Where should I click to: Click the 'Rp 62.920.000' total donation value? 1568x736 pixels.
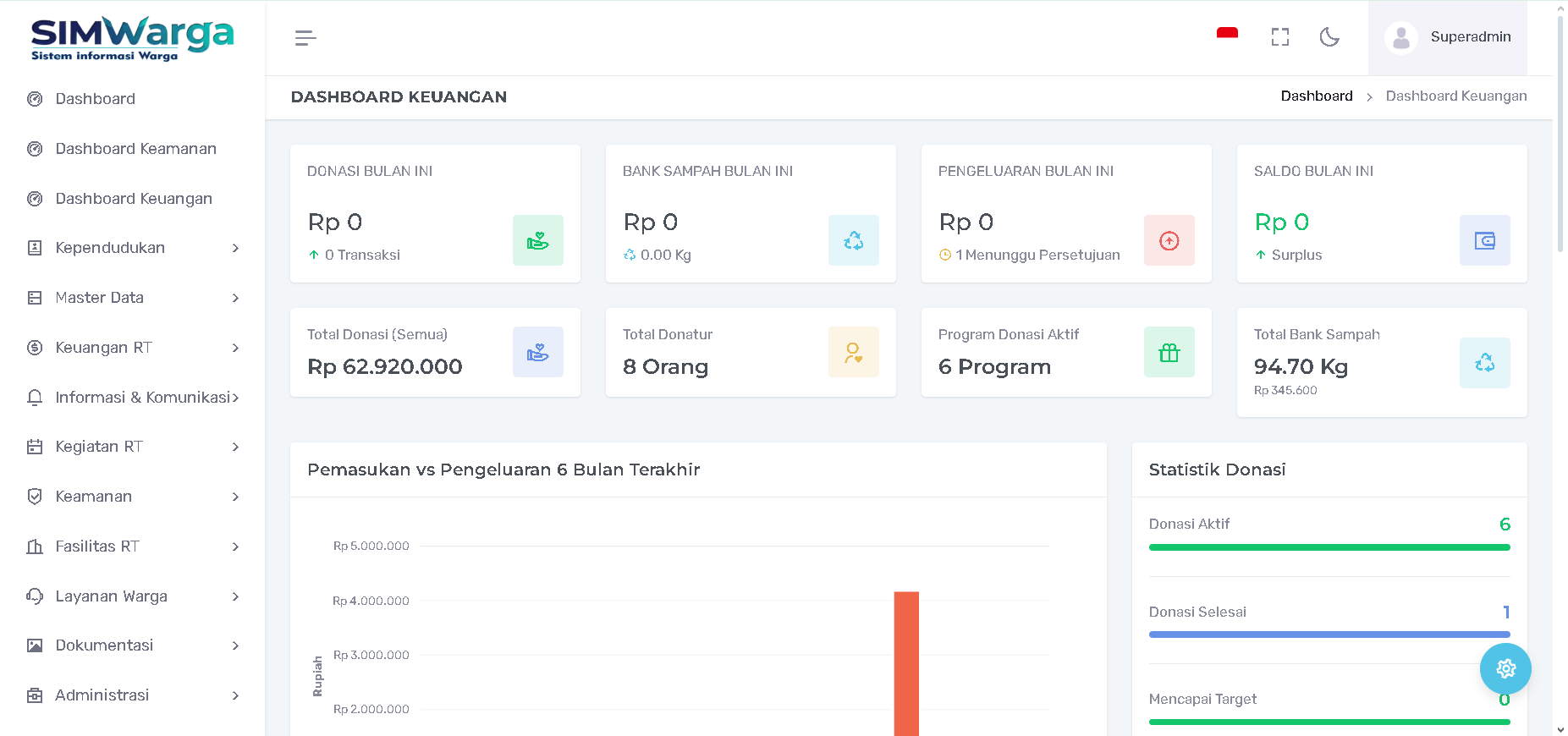click(x=385, y=366)
